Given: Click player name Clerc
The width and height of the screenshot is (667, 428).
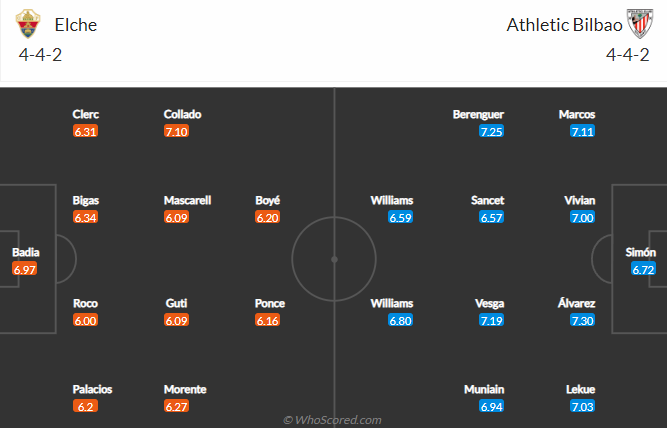Looking at the screenshot, I should coord(86,114).
